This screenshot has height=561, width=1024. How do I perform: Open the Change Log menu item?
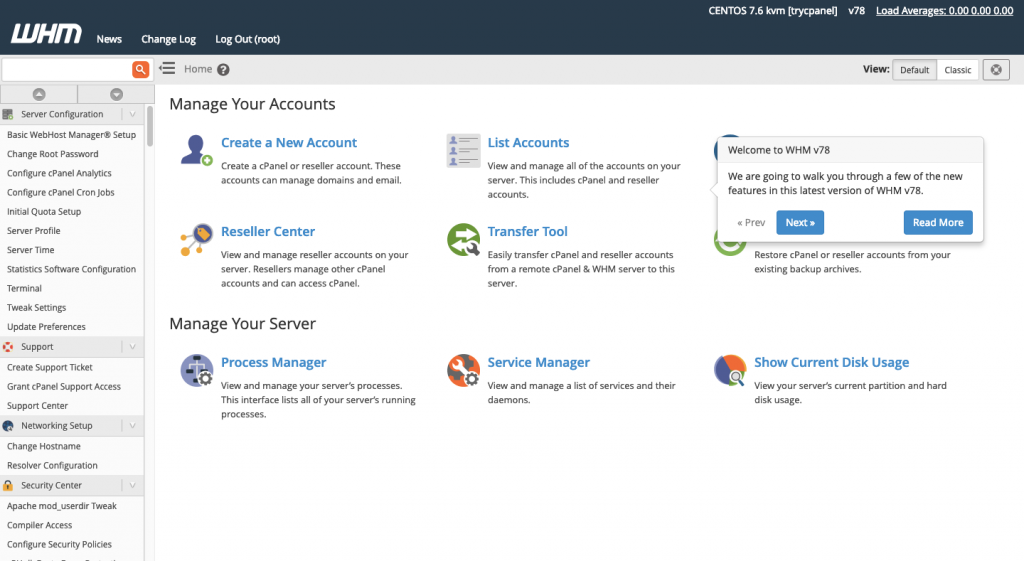click(168, 39)
